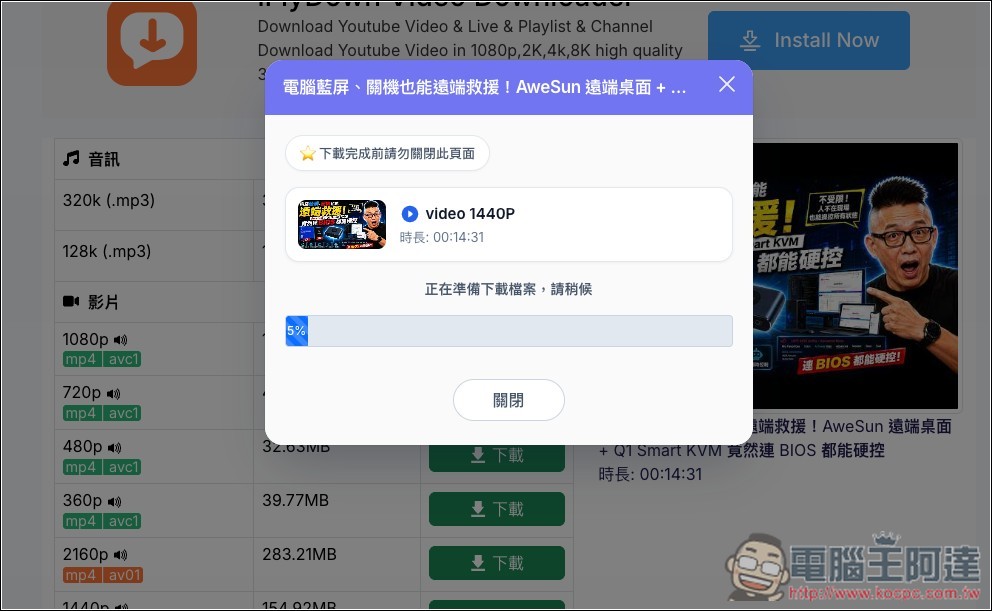The image size is (992, 611).
Task: Click the star icon in the notice pill
Action: pyautogui.click(x=307, y=154)
